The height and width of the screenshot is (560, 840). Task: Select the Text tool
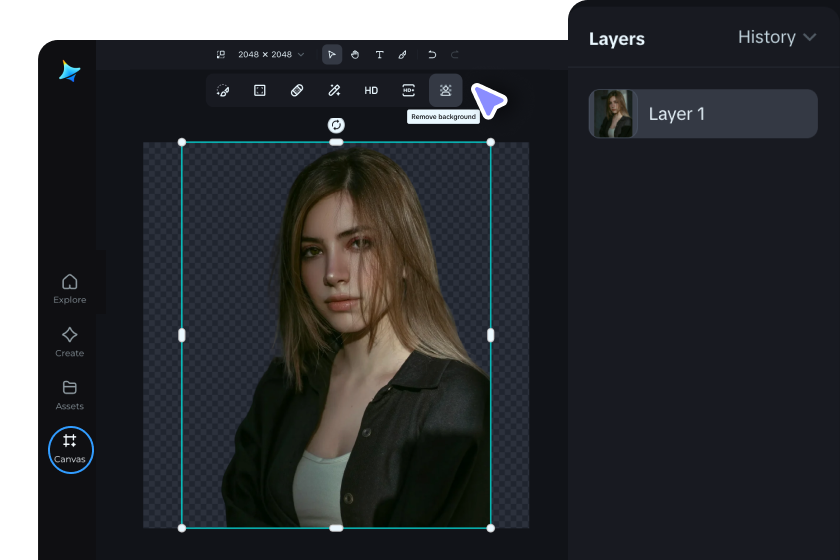379,54
